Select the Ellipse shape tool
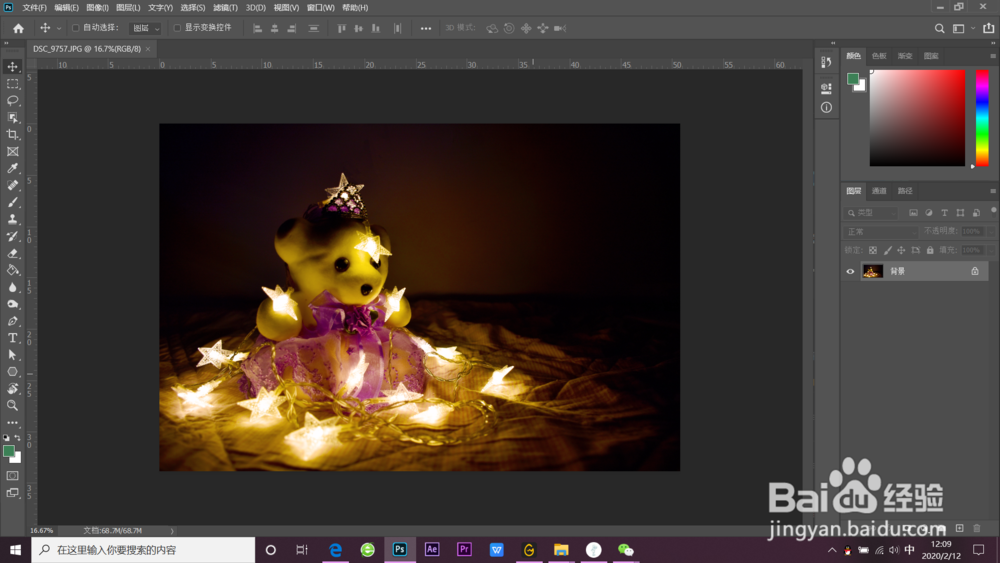Image resolution: width=1000 pixels, height=563 pixels. tap(12, 372)
